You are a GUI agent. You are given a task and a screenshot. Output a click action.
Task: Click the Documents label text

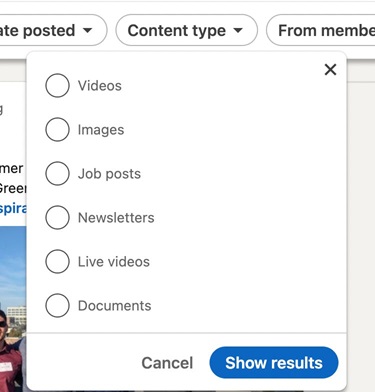(x=115, y=306)
